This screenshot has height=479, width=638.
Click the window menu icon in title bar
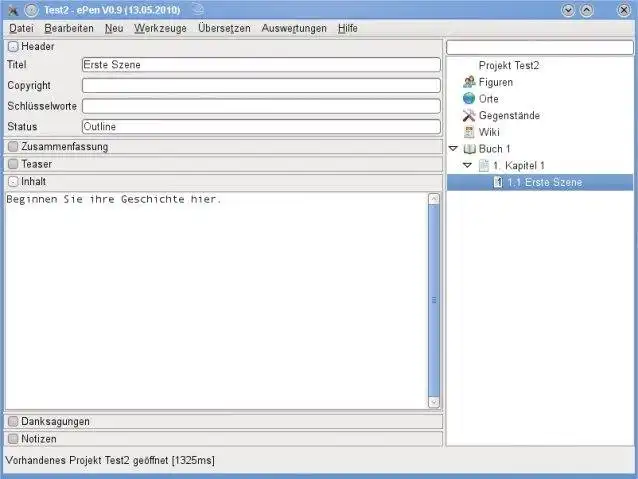(13, 10)
